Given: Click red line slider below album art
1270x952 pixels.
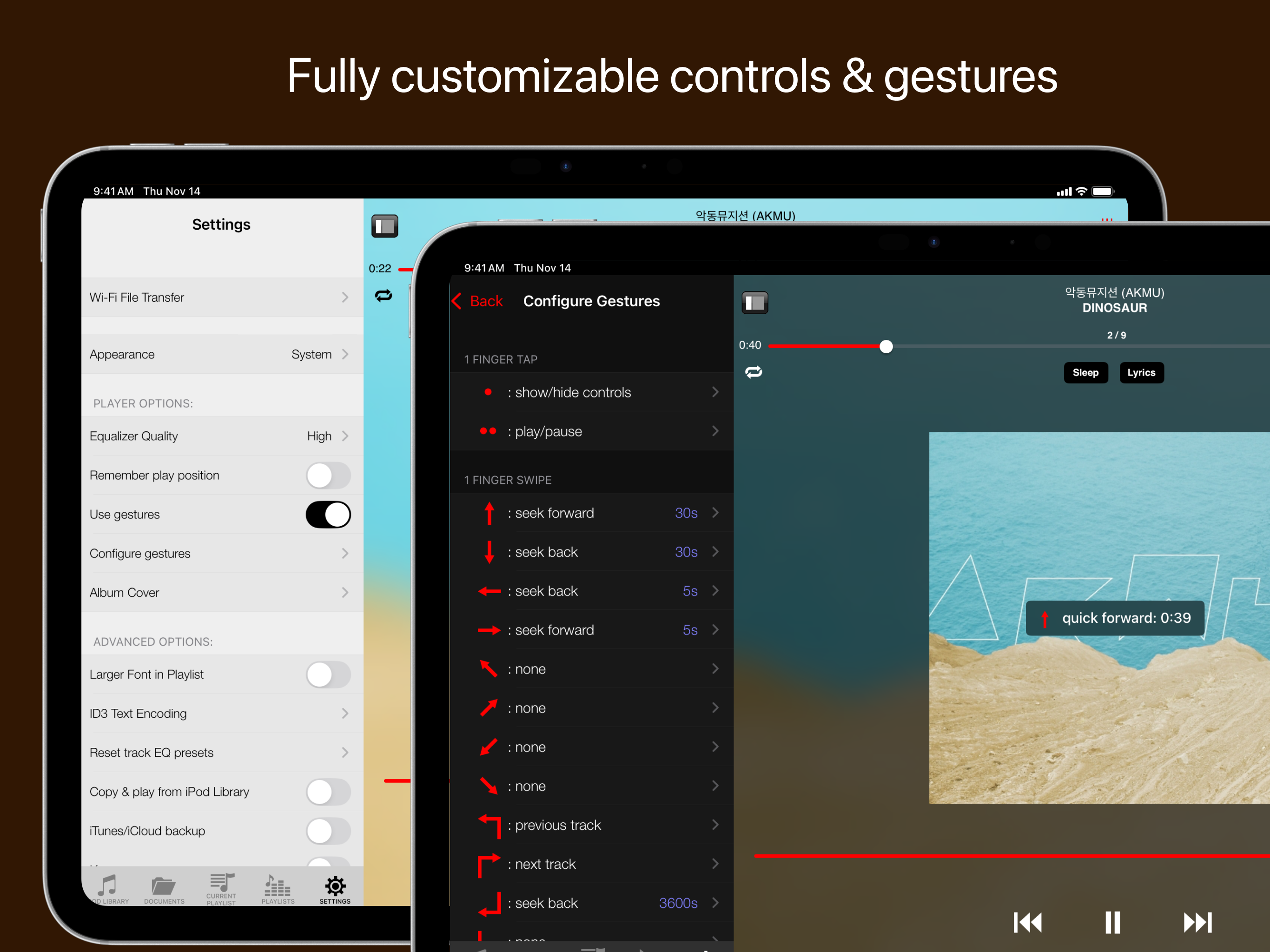Looking at the screenshot, I should tap(1012, 855).
